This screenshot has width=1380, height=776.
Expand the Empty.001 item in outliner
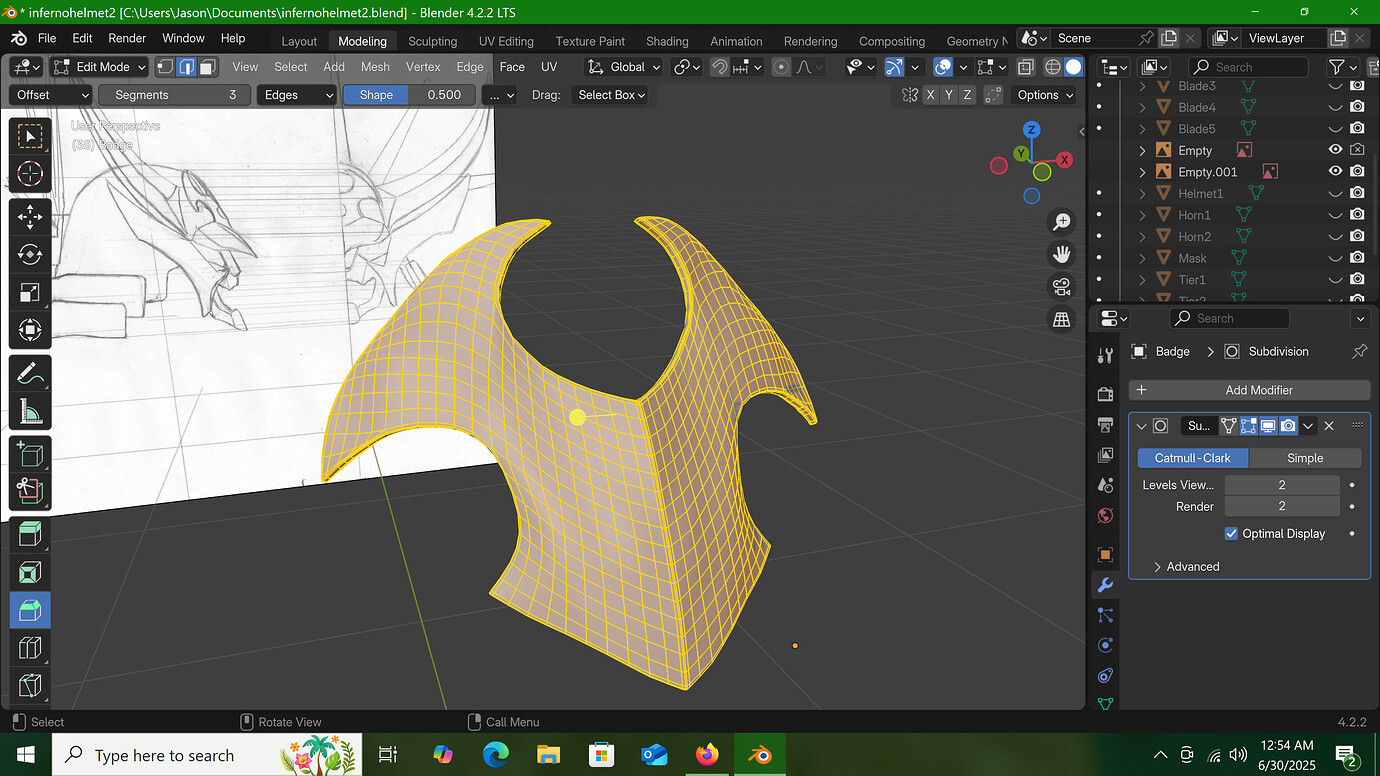1143,172
